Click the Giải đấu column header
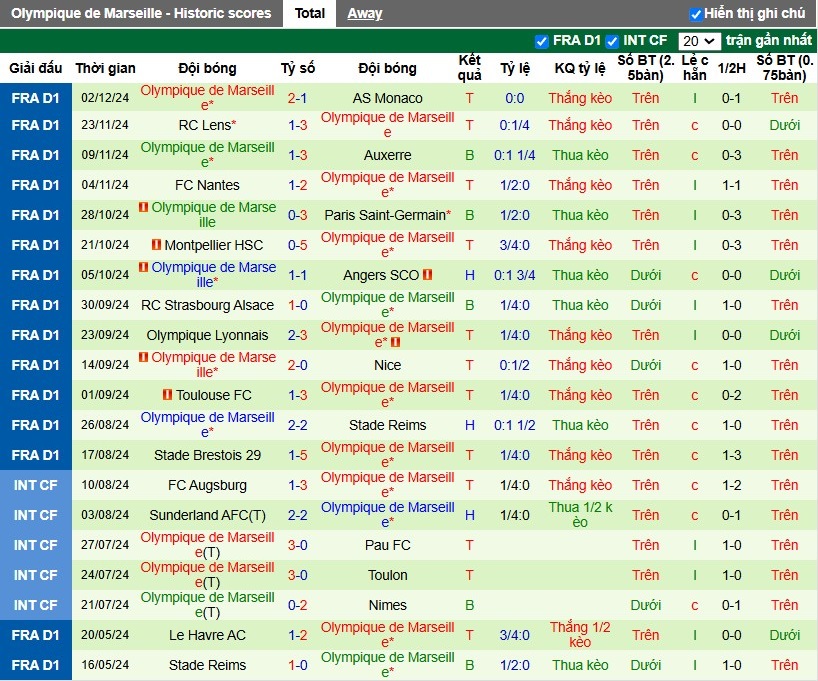This screenshot has width=818, height=681. point(35,68)
